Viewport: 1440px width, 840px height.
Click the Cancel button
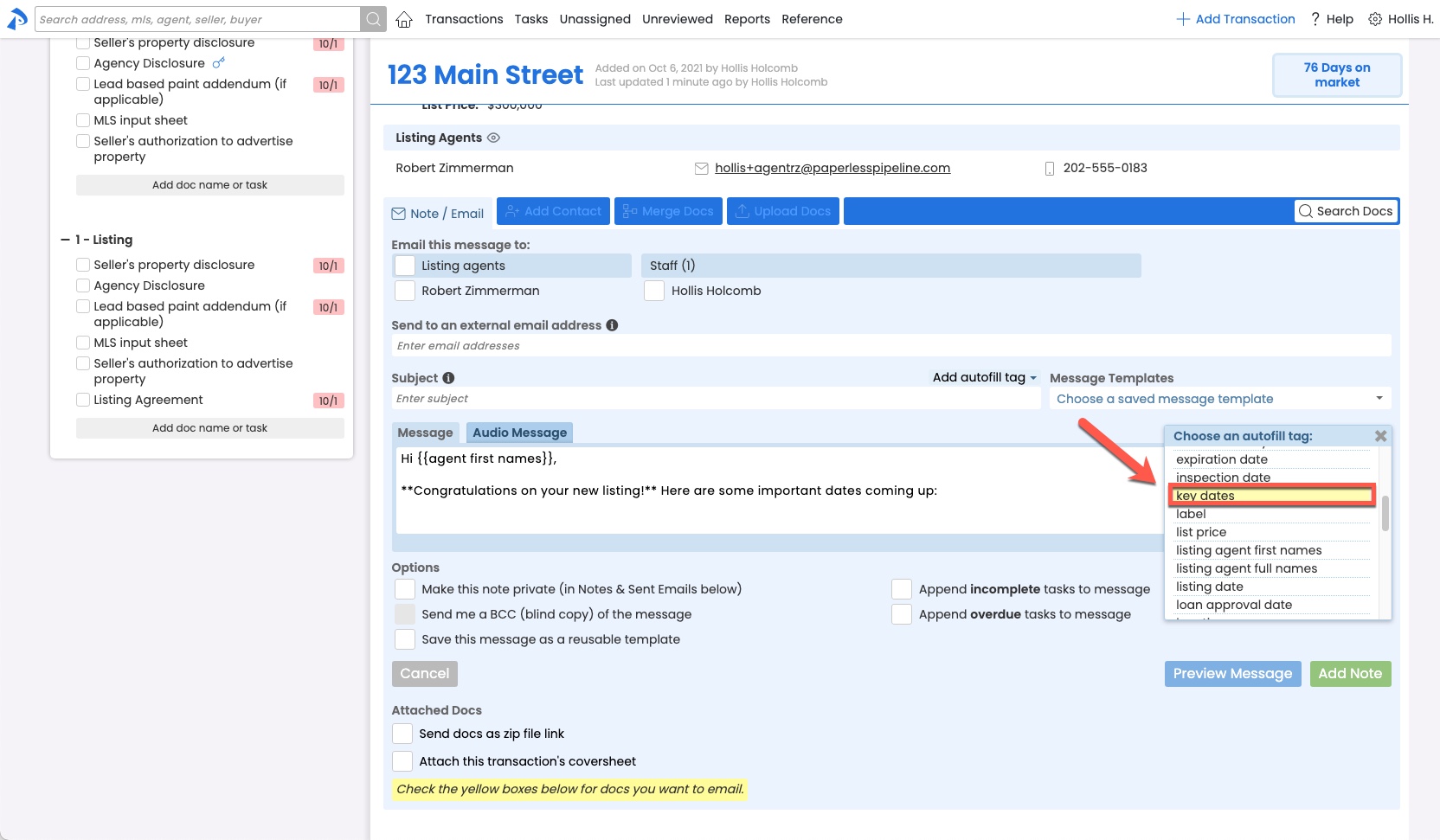point(425,674)
